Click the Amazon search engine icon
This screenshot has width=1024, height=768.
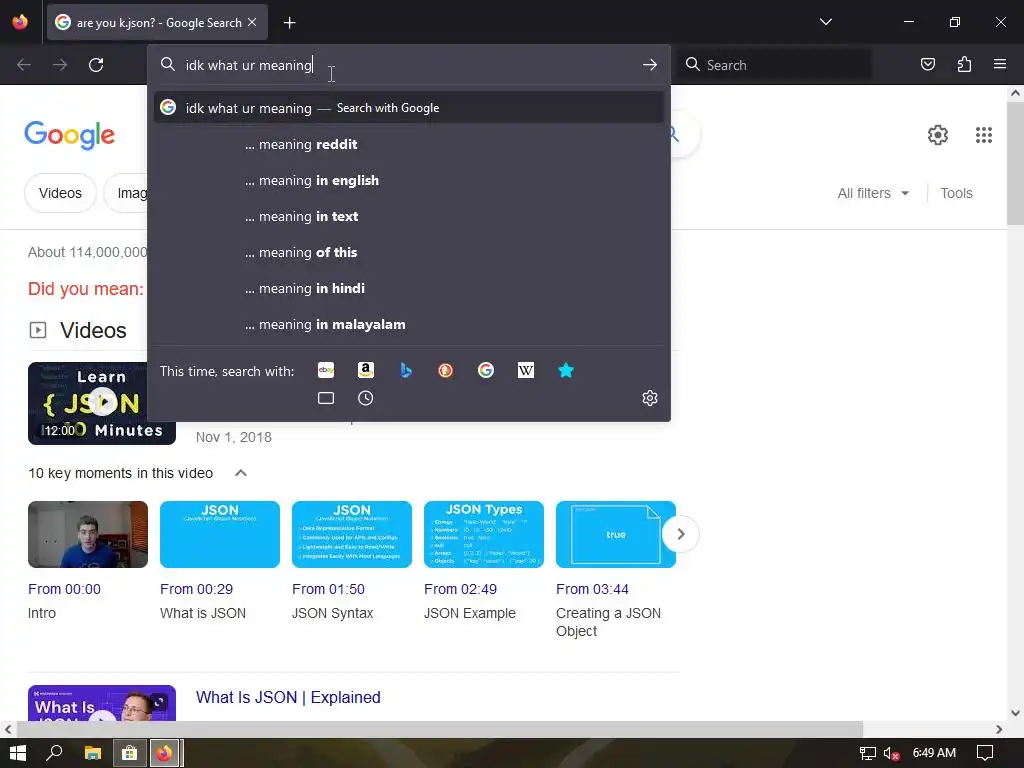(x=366, y=370)
